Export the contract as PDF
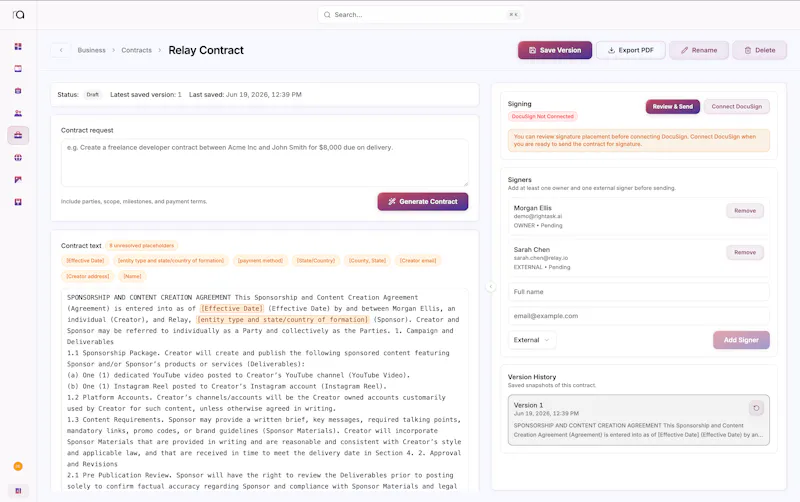 pos(631,50)
